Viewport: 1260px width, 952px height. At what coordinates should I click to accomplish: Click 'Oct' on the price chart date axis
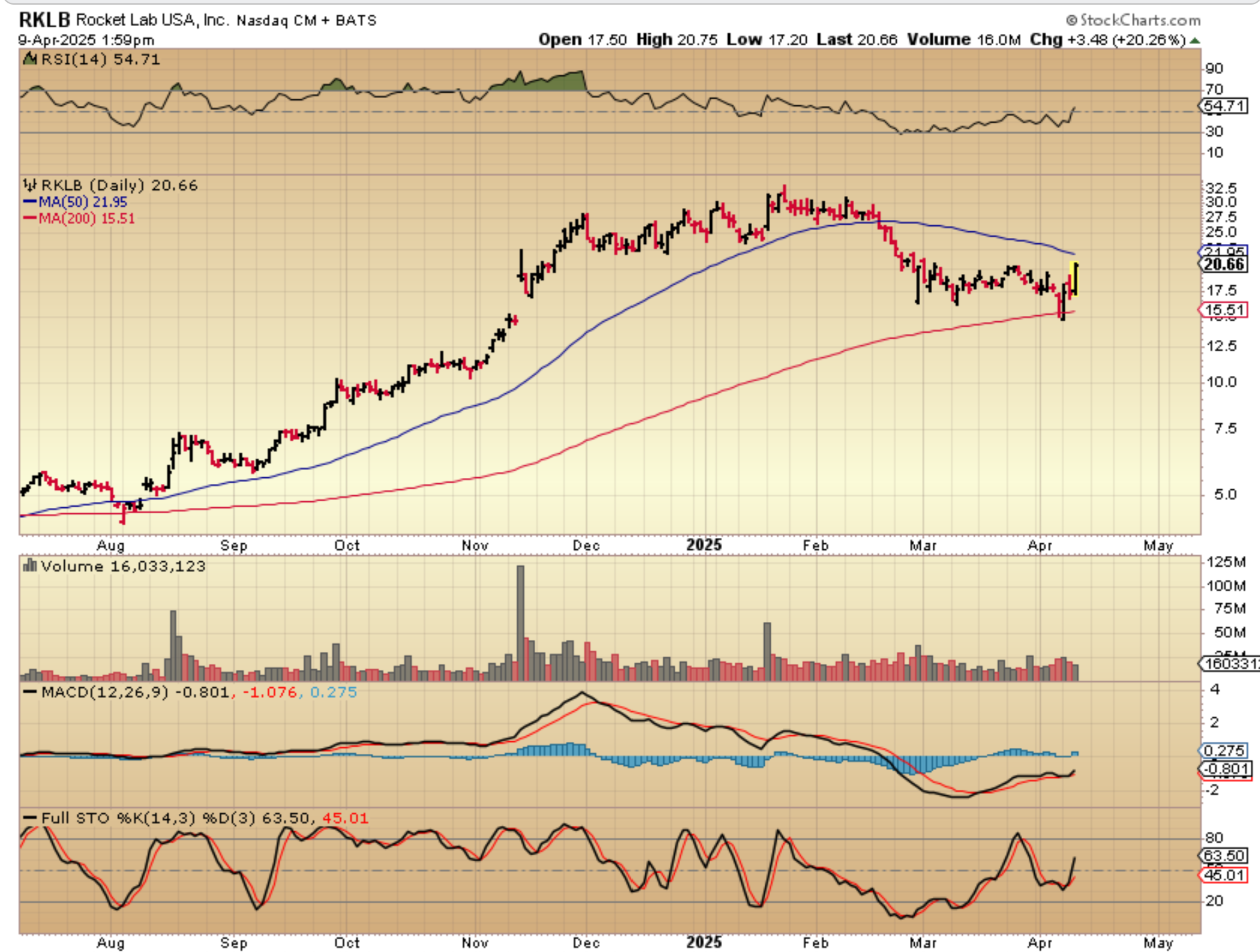tap(347, 545)
